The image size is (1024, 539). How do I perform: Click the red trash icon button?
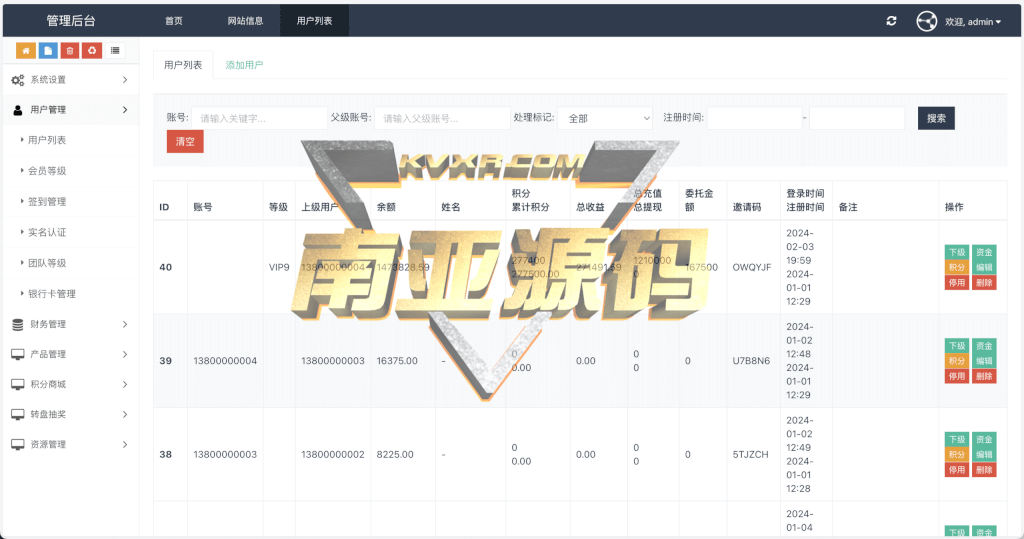70,50
